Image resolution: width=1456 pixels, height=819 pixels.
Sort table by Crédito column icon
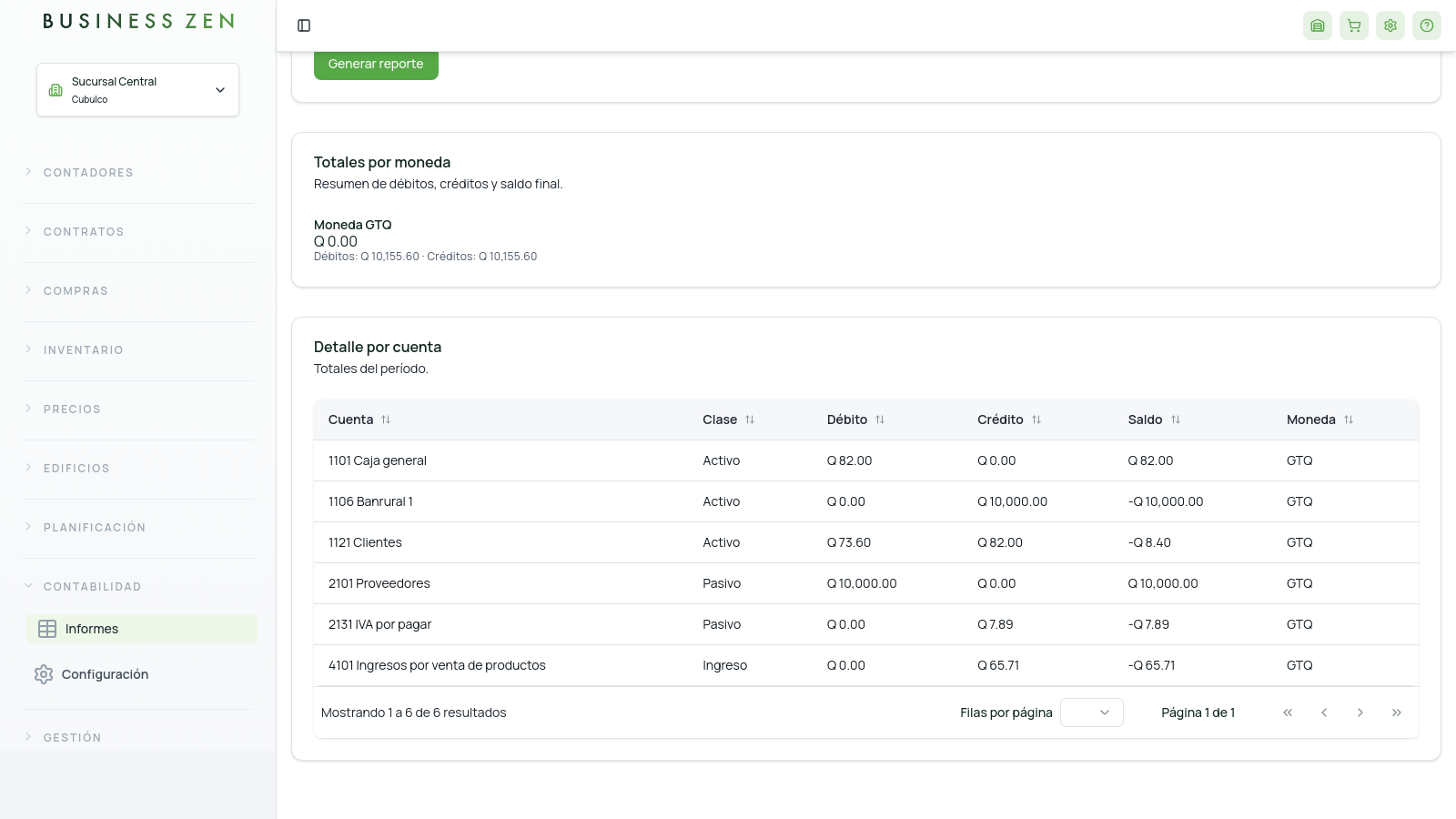pos(1036,420)
